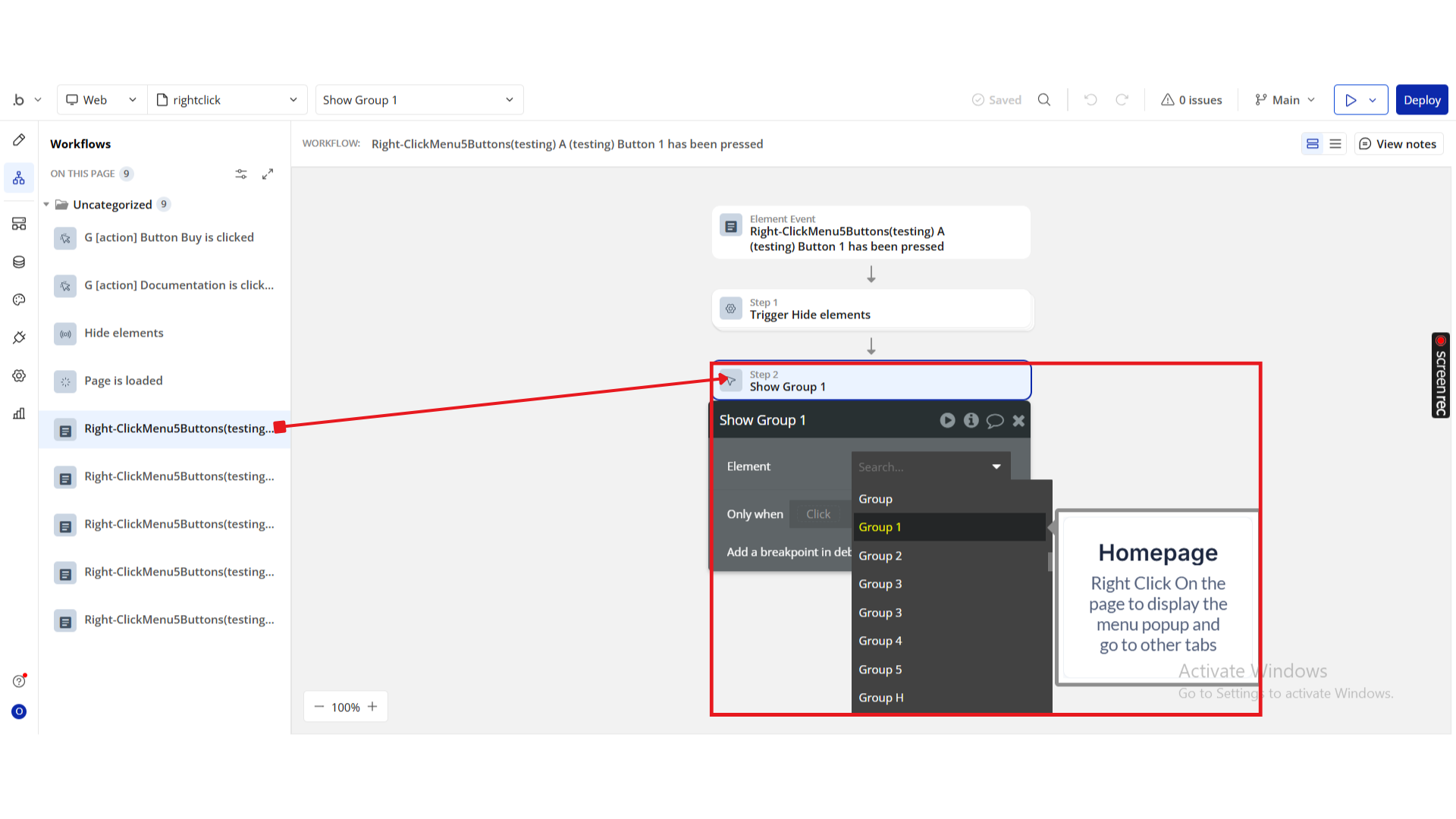The width and height of the screenshot is (1456, 819).
Task: Open the rightclick page dropdown
Action: [227, 100]
